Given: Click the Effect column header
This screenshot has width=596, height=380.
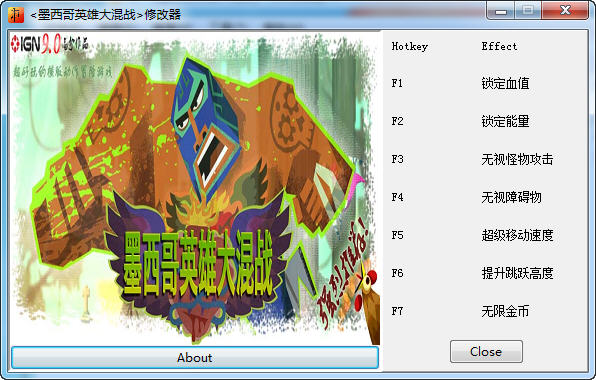Looking at the screenshot, I should click(x=499, y=46).
